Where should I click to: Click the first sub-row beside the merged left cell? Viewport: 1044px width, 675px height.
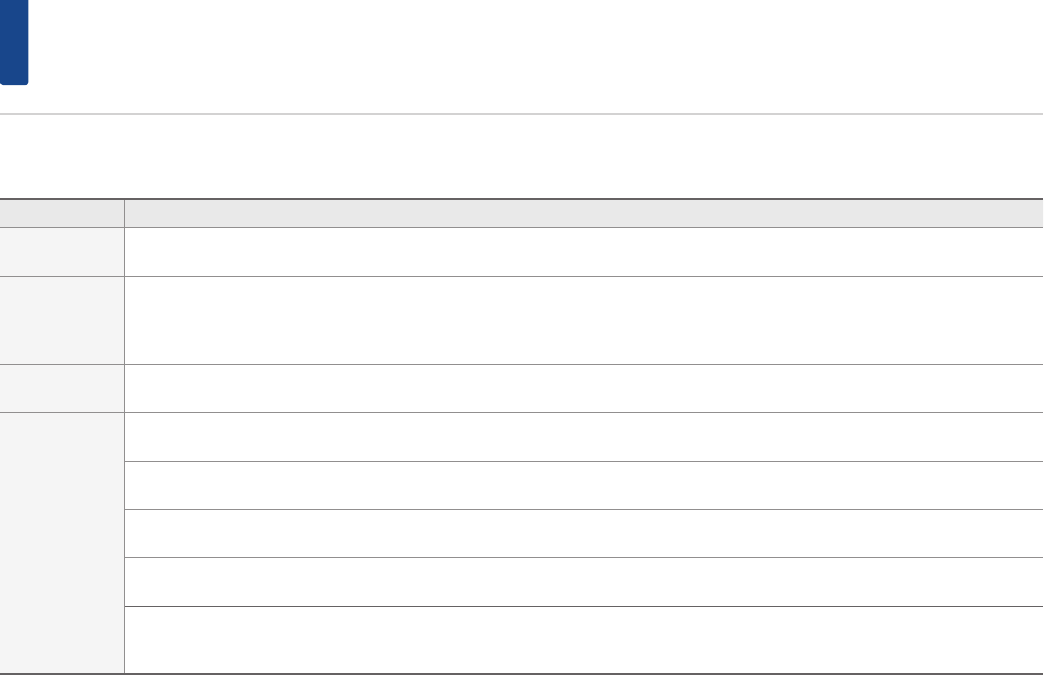tap(583, 437)
